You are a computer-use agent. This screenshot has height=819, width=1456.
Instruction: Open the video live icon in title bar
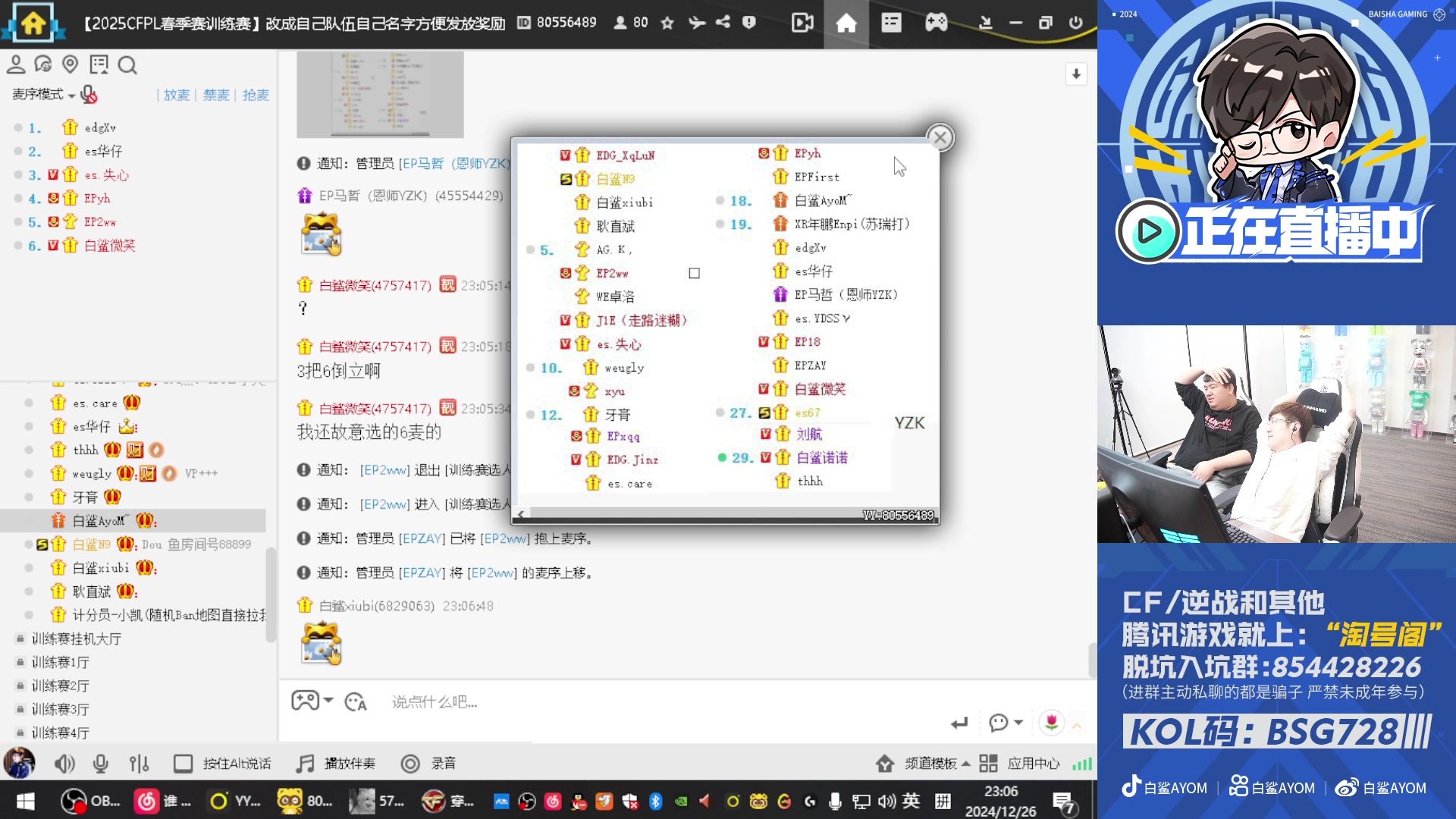click(x=802, y=23)
